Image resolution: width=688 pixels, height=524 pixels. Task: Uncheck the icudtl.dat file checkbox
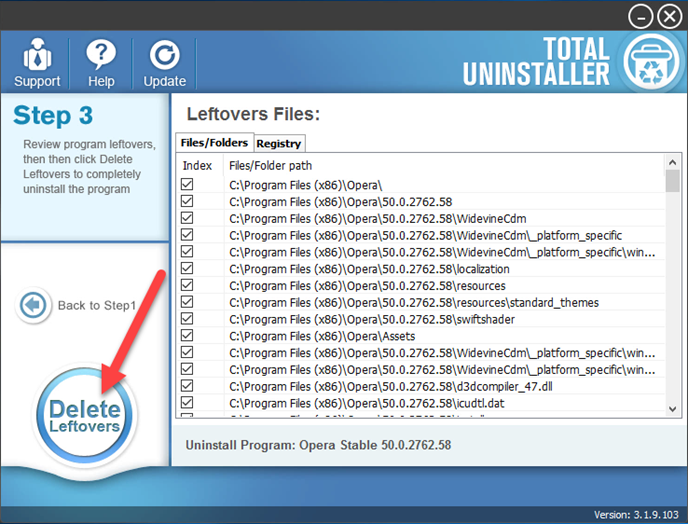[187, 402]
